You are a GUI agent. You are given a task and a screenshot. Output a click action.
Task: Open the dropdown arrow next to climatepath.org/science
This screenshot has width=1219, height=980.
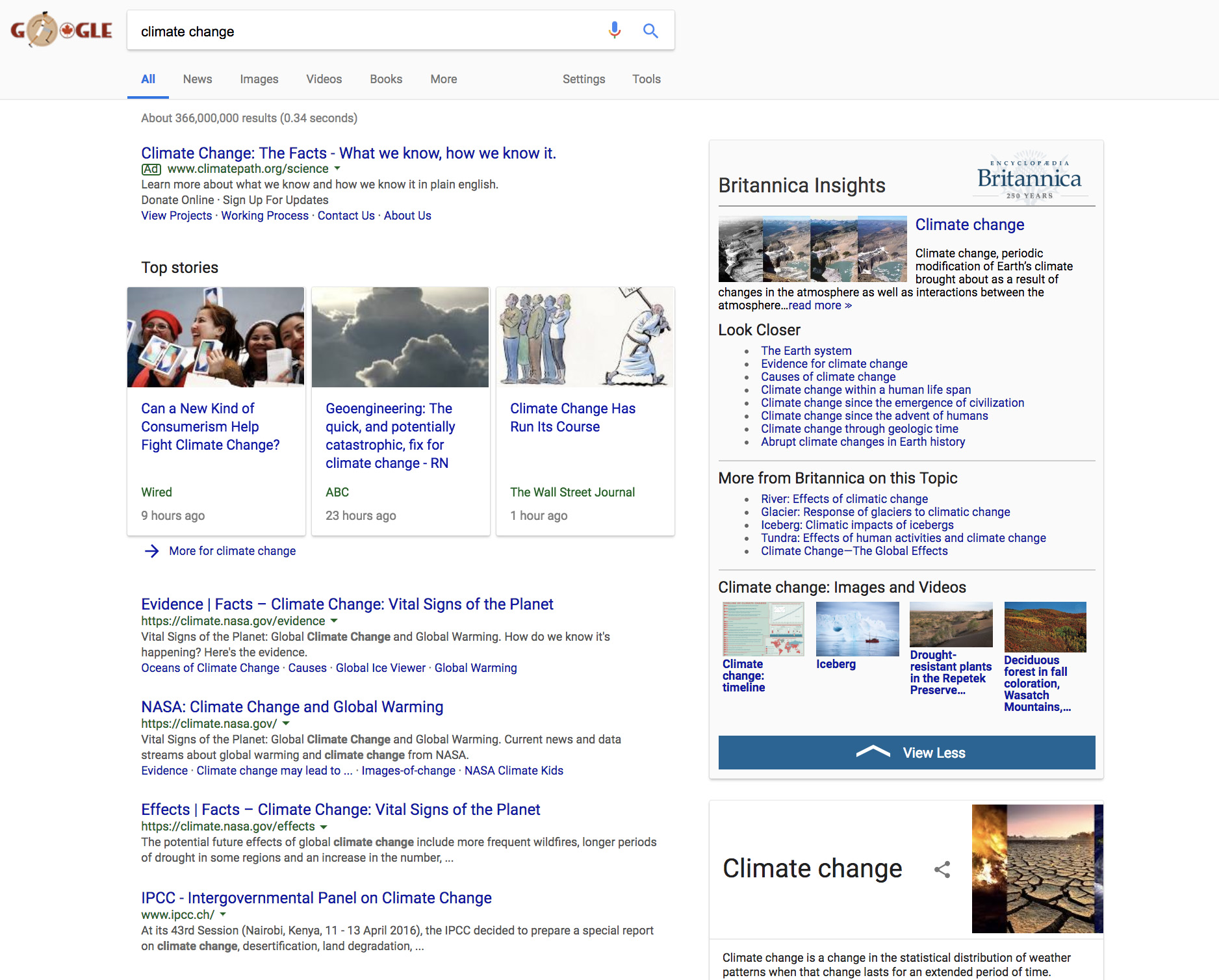[337, 169]
